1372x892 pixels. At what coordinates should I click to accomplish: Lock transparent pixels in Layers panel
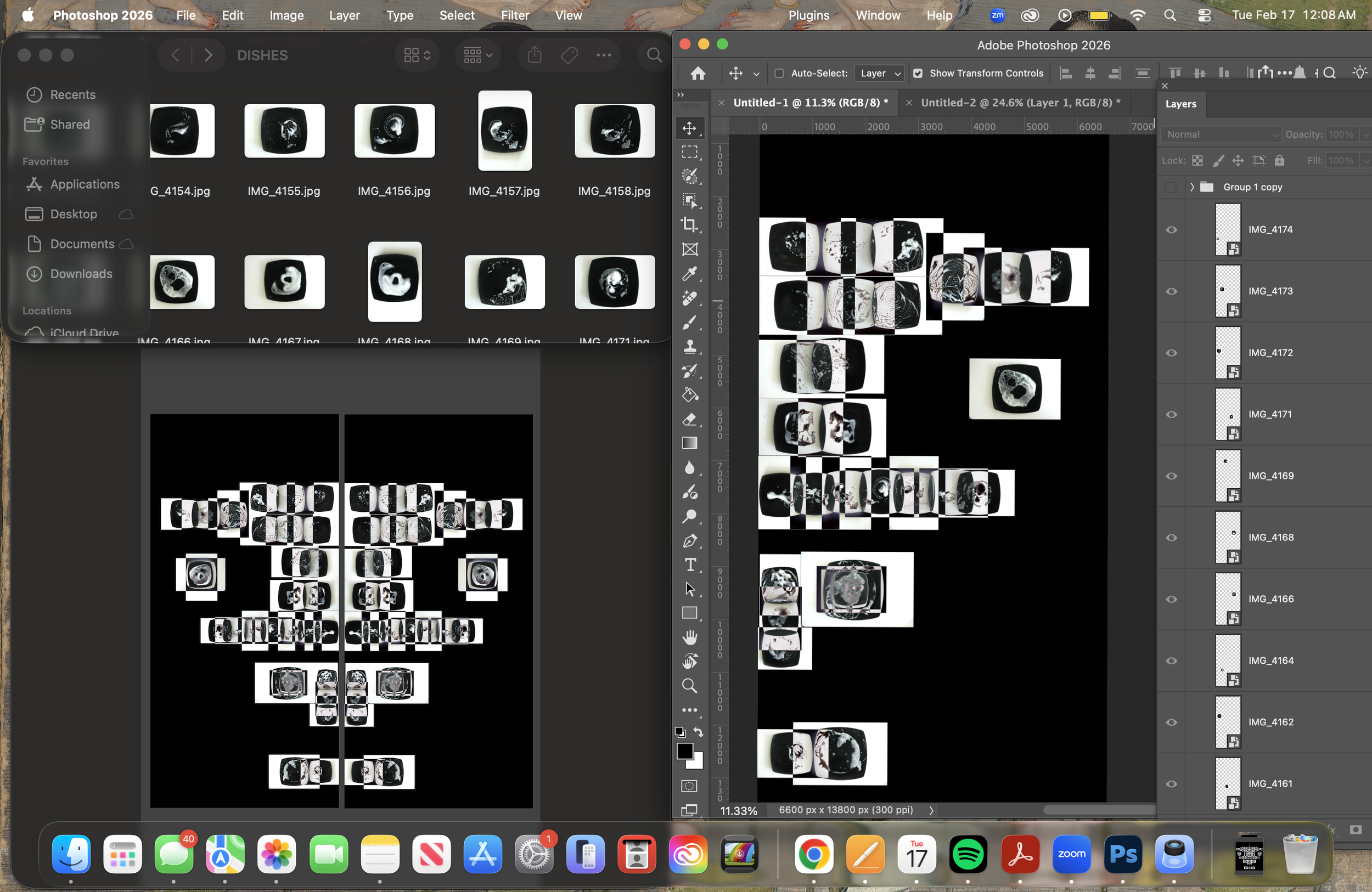(x=1197, y=161)
